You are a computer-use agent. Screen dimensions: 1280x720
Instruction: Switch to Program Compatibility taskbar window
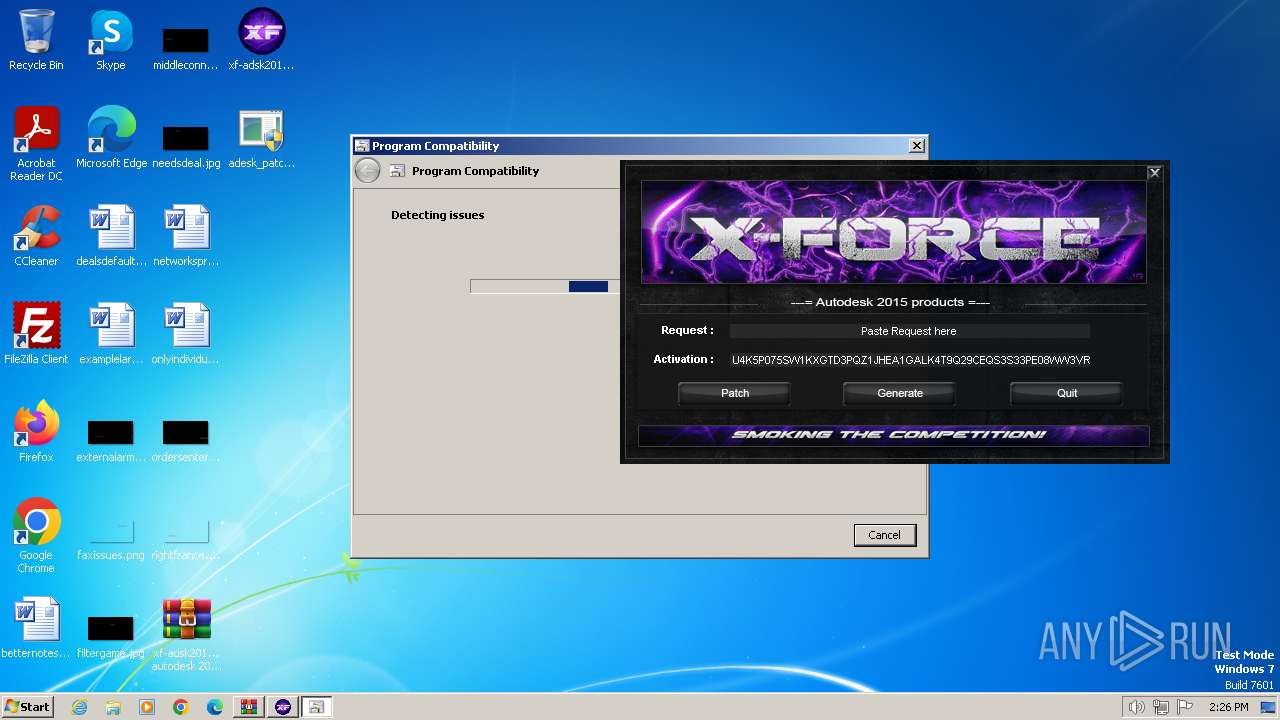pyautogui.click(x=316, y=707)
